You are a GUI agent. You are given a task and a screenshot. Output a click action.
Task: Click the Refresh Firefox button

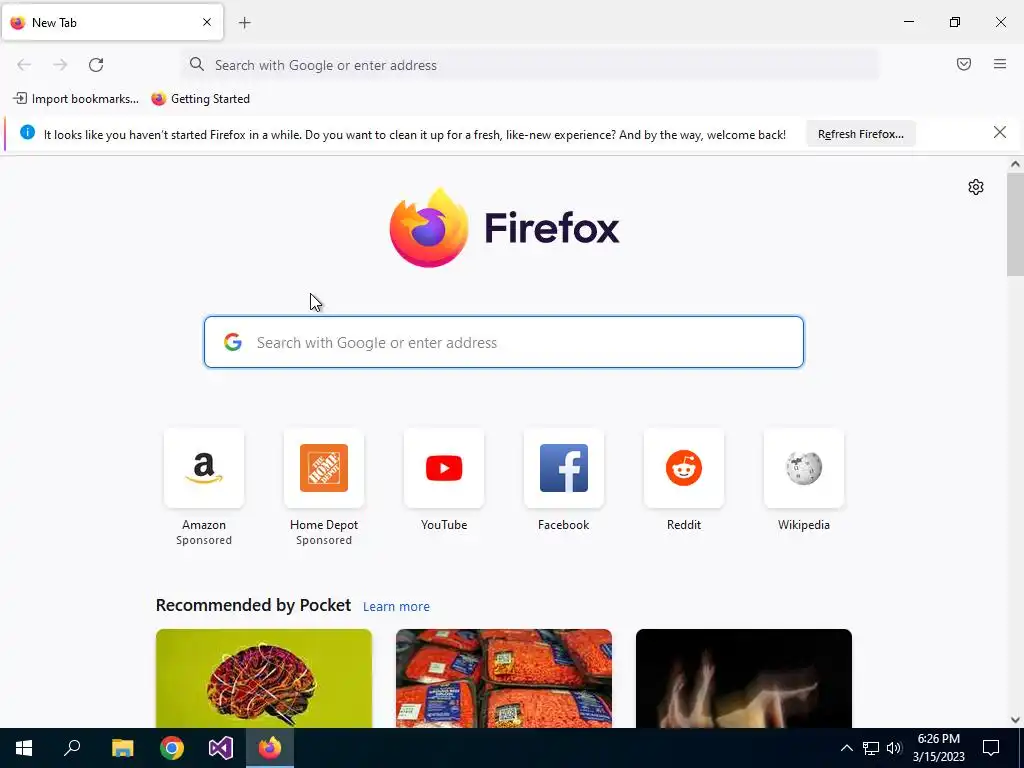861,134
